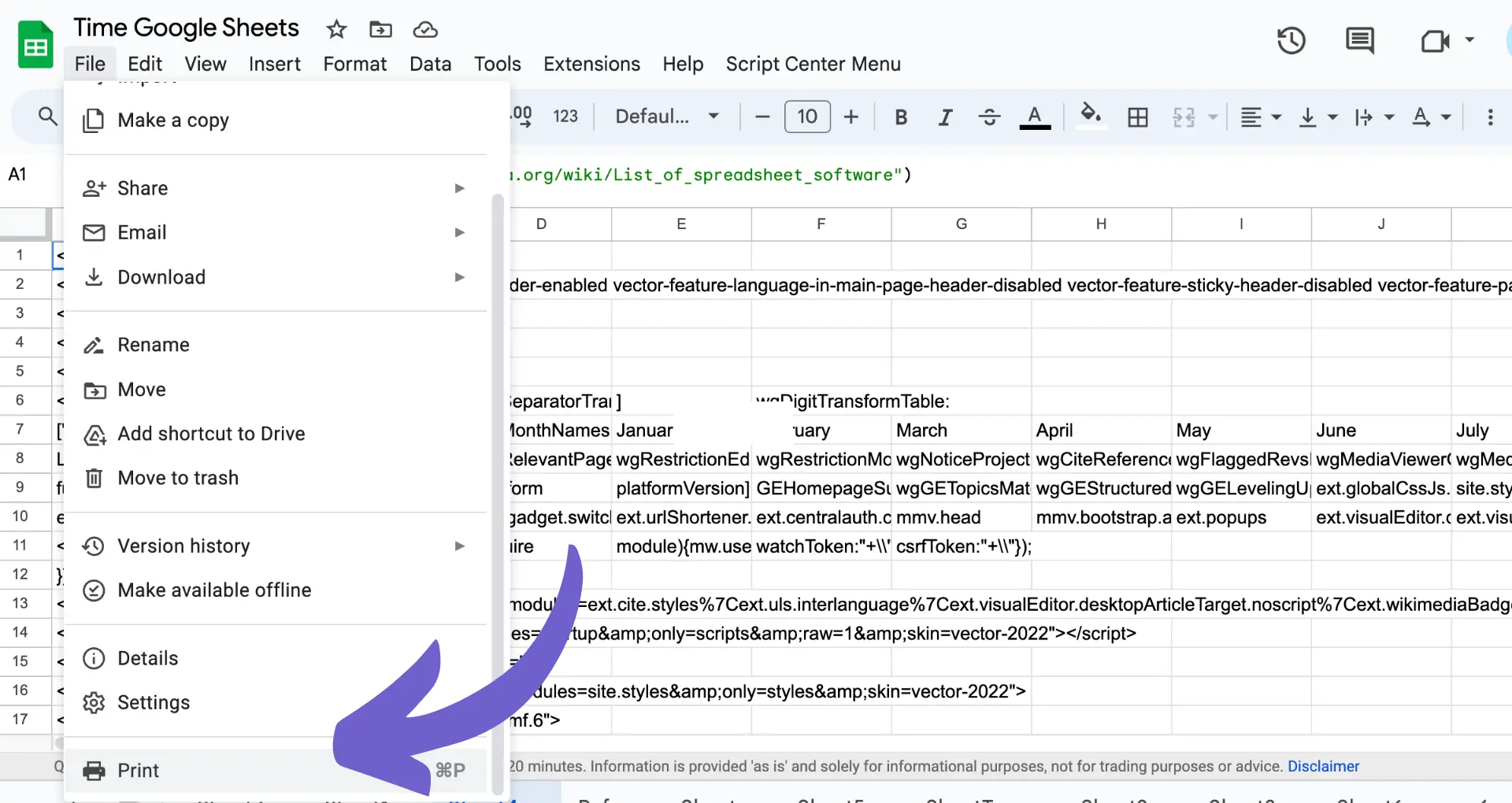
Task: Open the File menu
Action: coord(90,64)
